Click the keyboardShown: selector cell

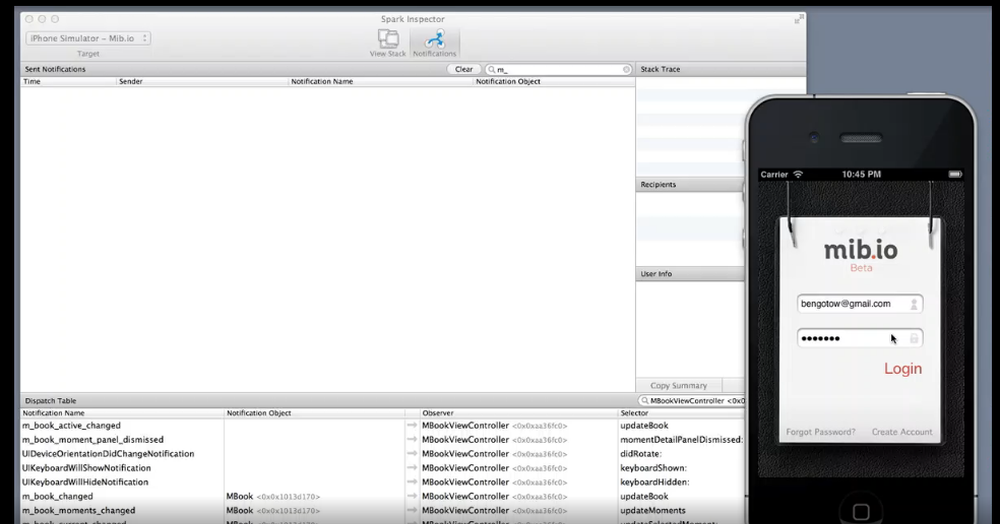[654, 468]
